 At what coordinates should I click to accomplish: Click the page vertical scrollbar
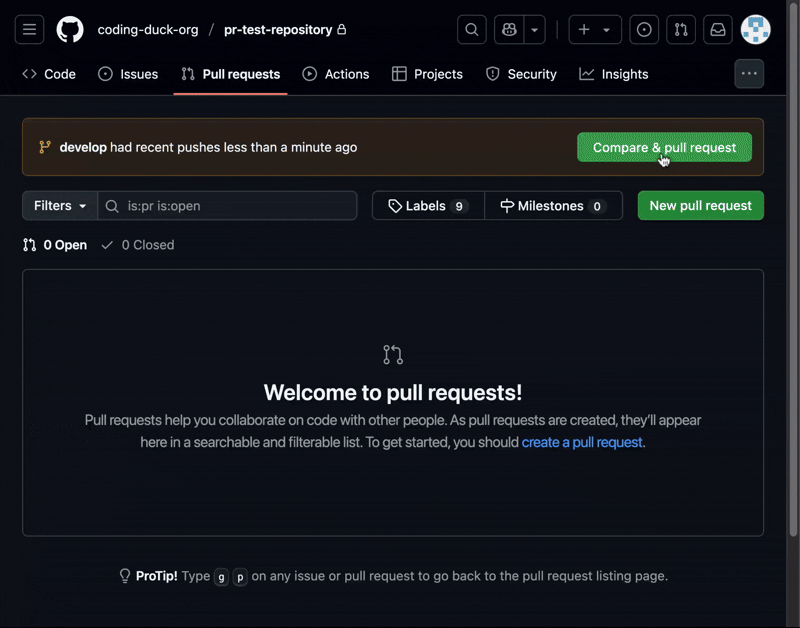click(x=793, y=268)
